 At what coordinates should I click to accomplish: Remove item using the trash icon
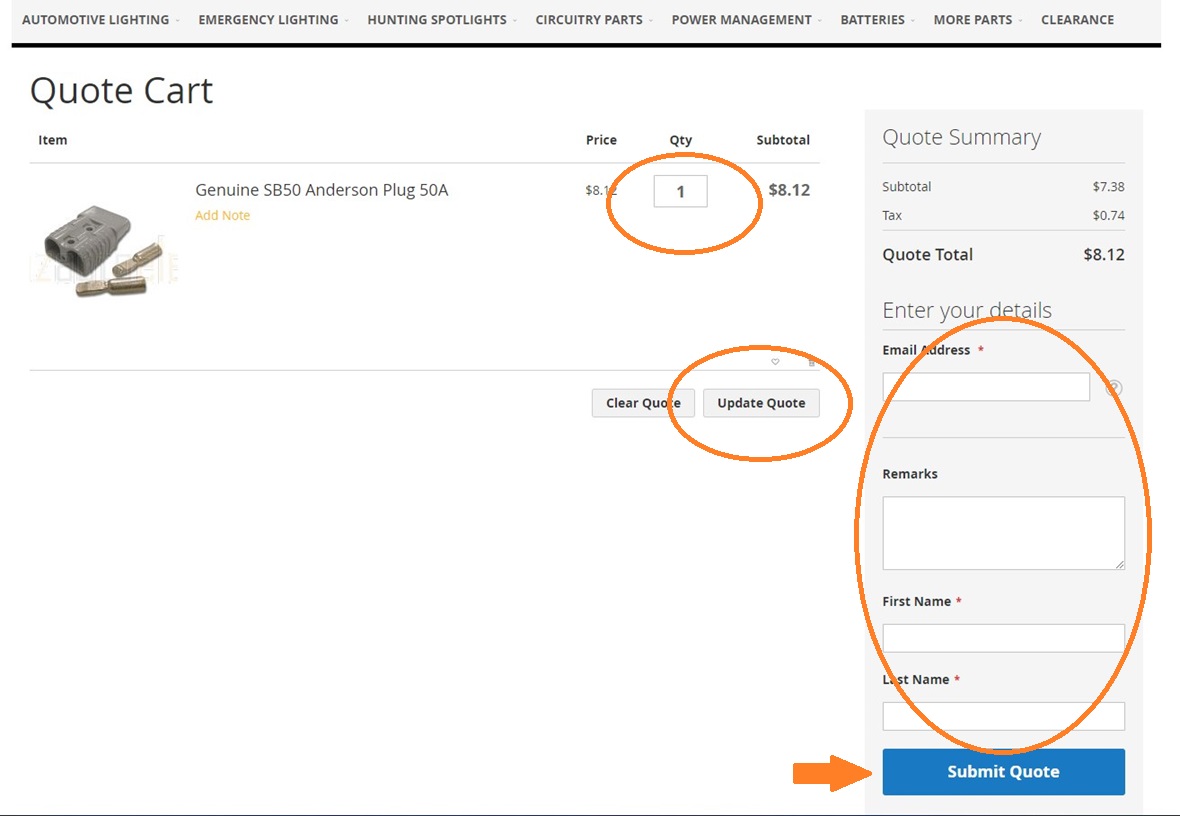coord(811,363)
